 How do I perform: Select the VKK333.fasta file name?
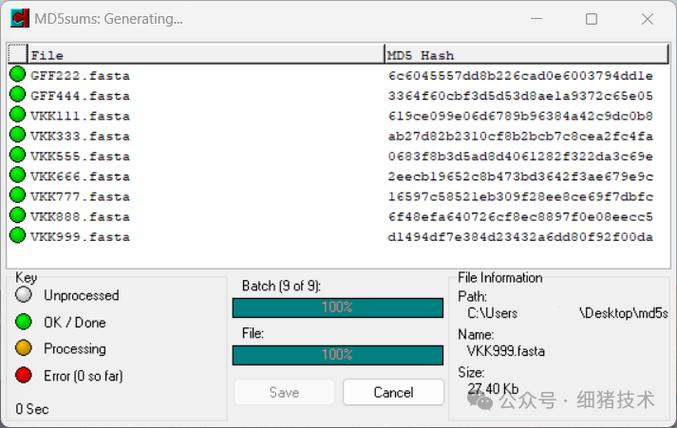pyautogui.click(x=80, y=136)
